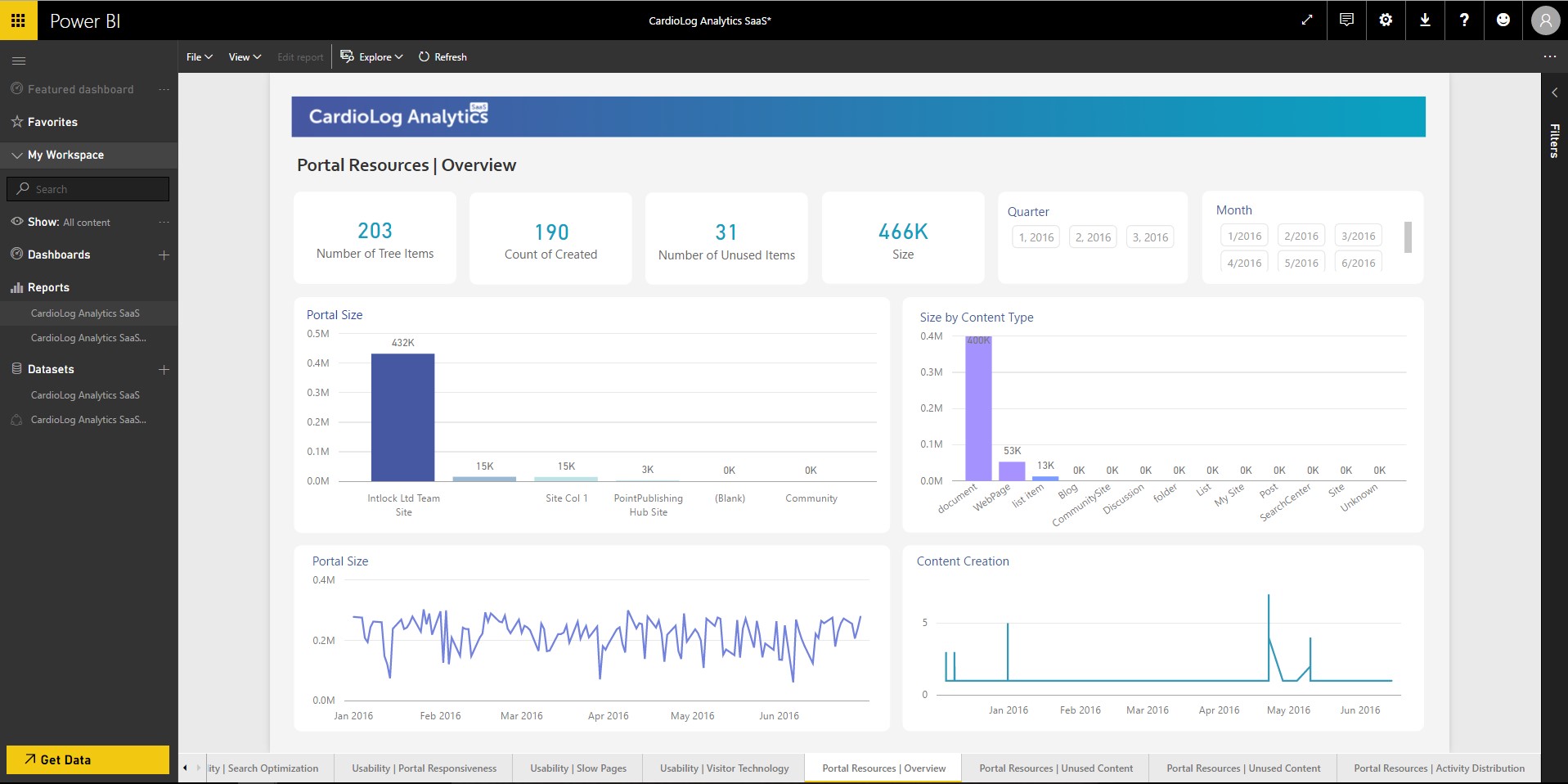1568x784 pixels.
Task: Click the Datasets cylinder icon
Action: tap(16, 369)
